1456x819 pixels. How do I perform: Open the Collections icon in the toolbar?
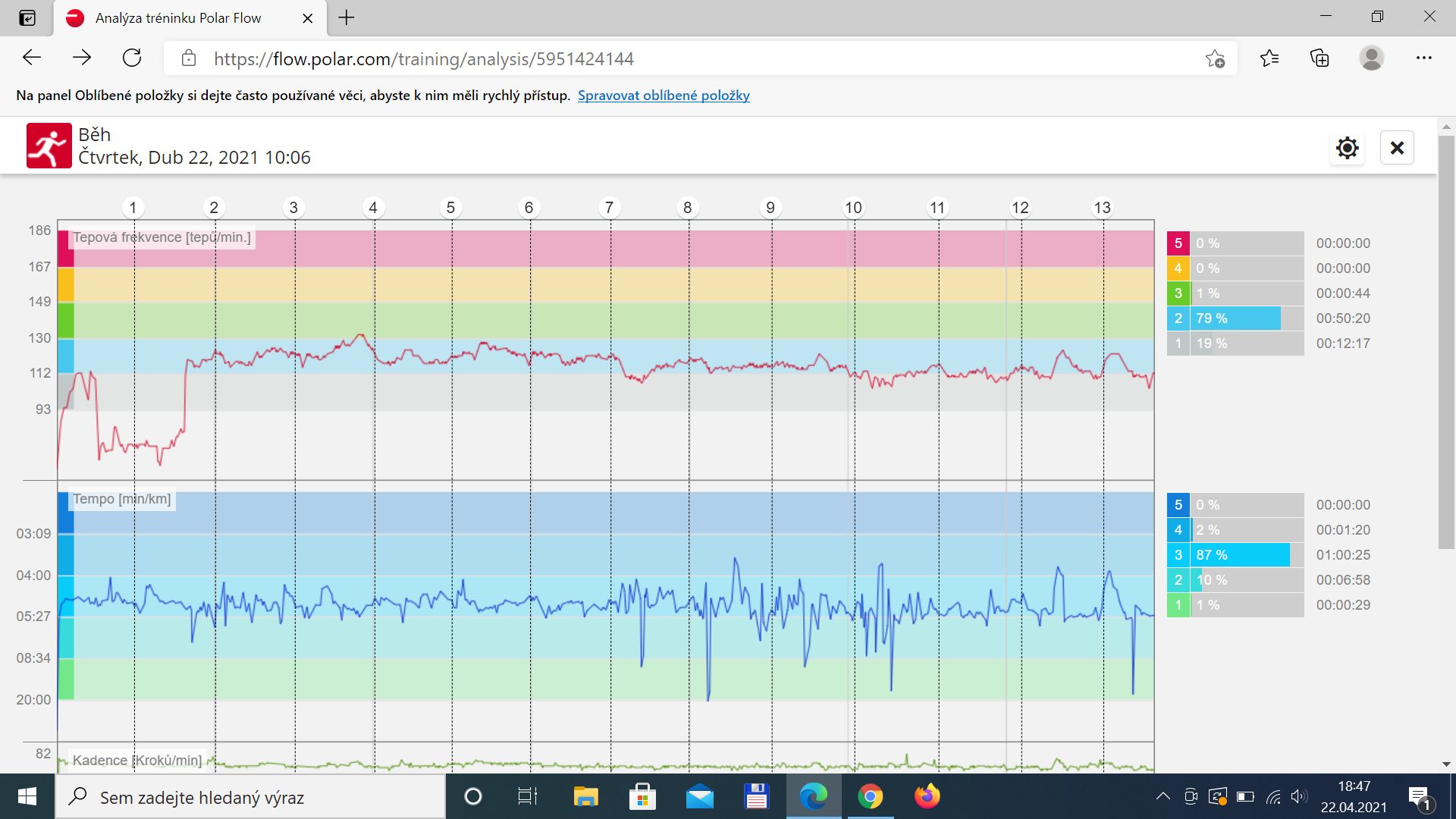(1319, 58)
